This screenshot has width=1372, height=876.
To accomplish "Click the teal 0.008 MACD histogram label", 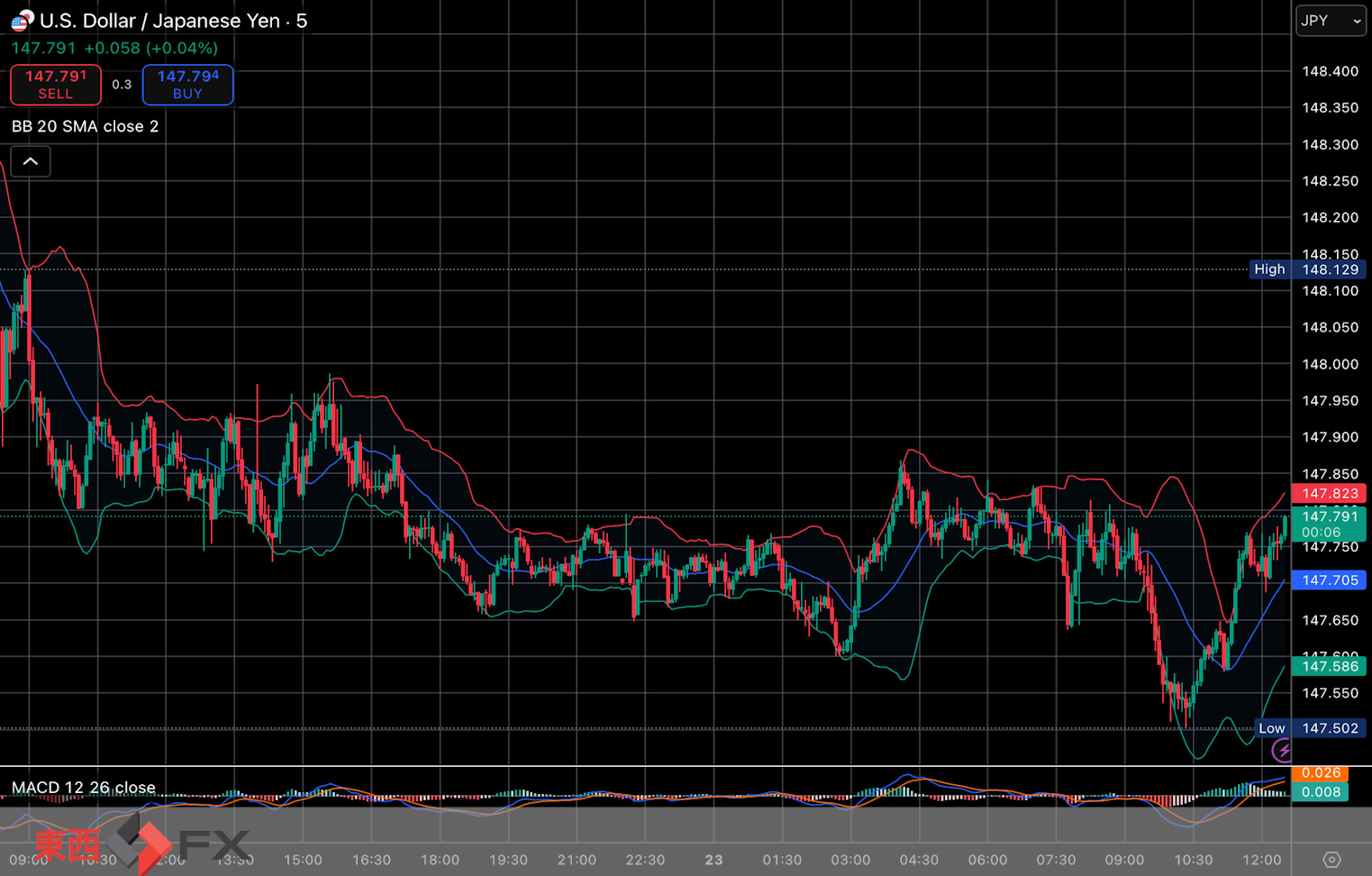I will [x=1320, y=792].
